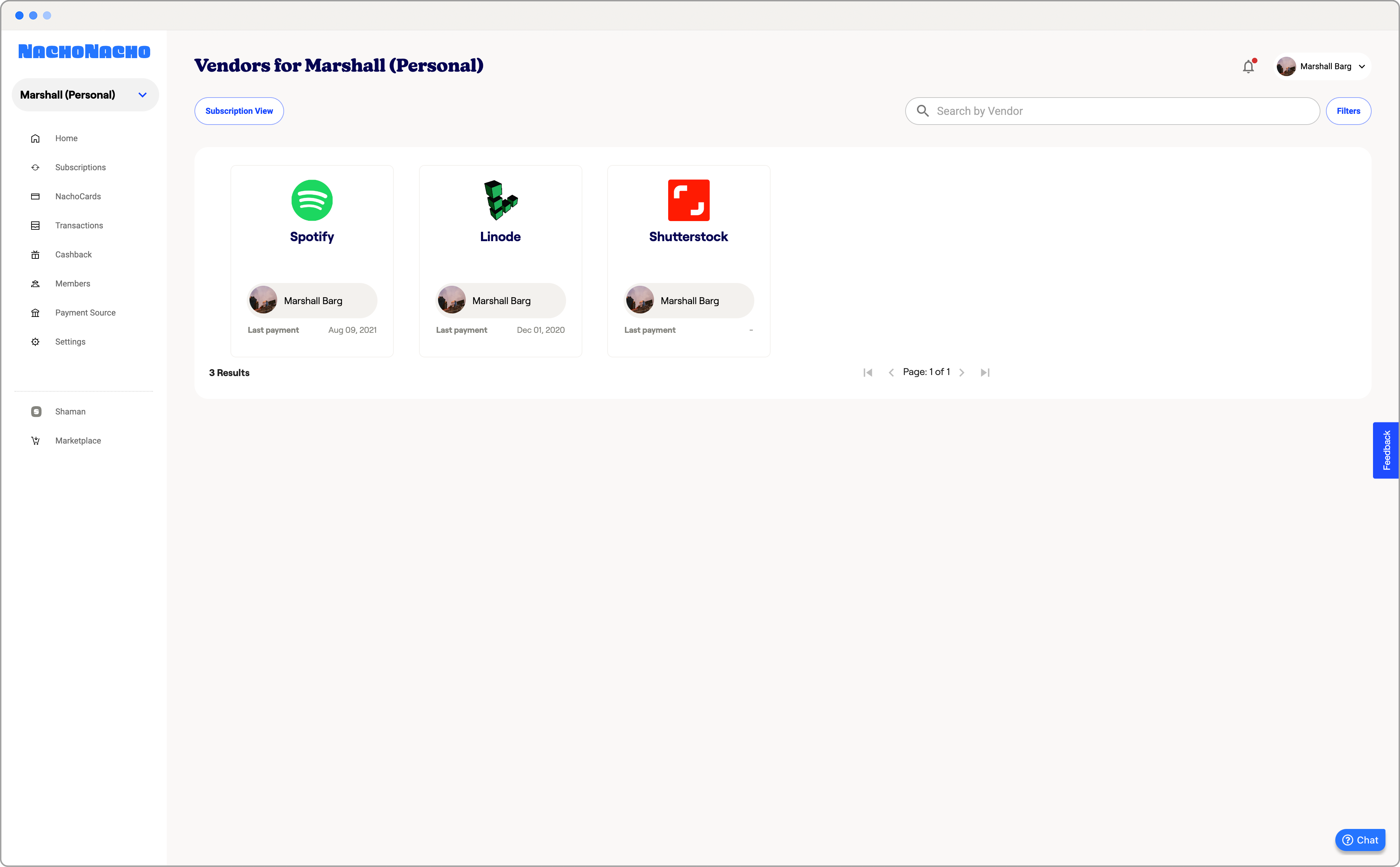Open the Marshall Barg user menu chevron
The width and height of the screenshot is (1400, 867).
tap(1362, 66)
